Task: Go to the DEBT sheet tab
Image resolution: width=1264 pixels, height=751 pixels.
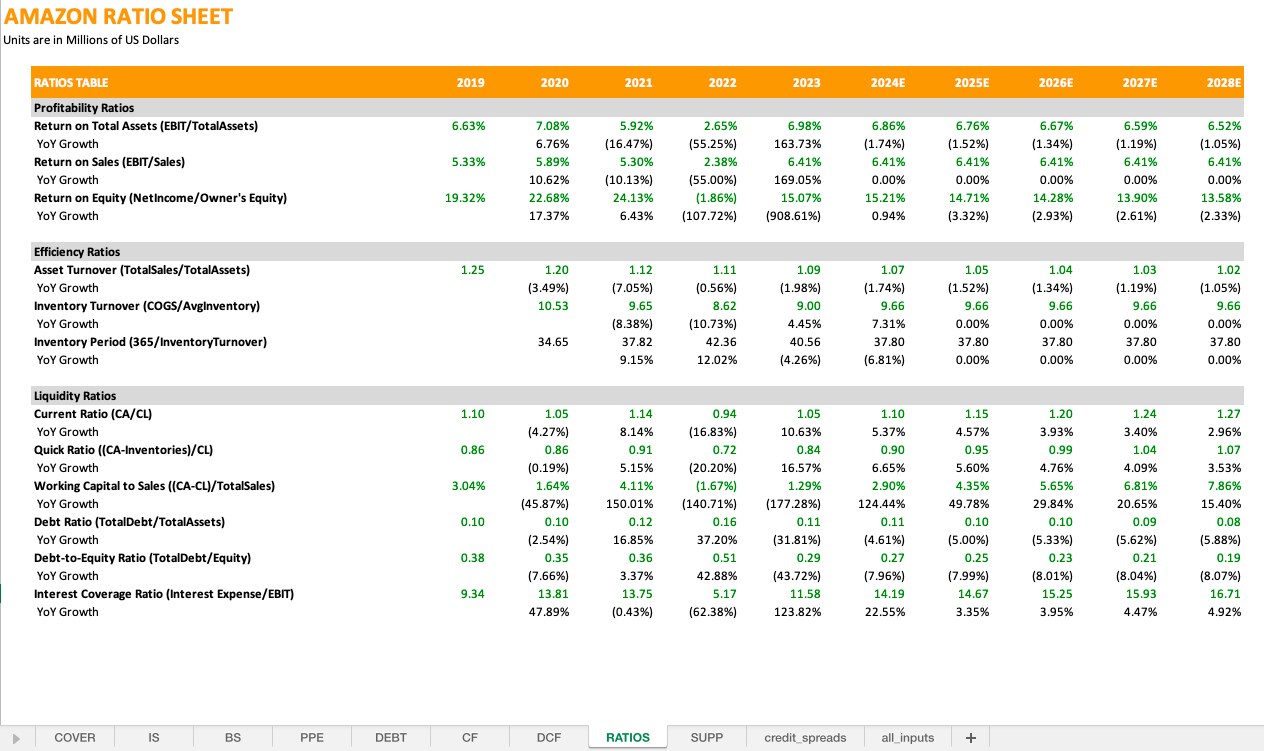Action: [x=391, y=738]
